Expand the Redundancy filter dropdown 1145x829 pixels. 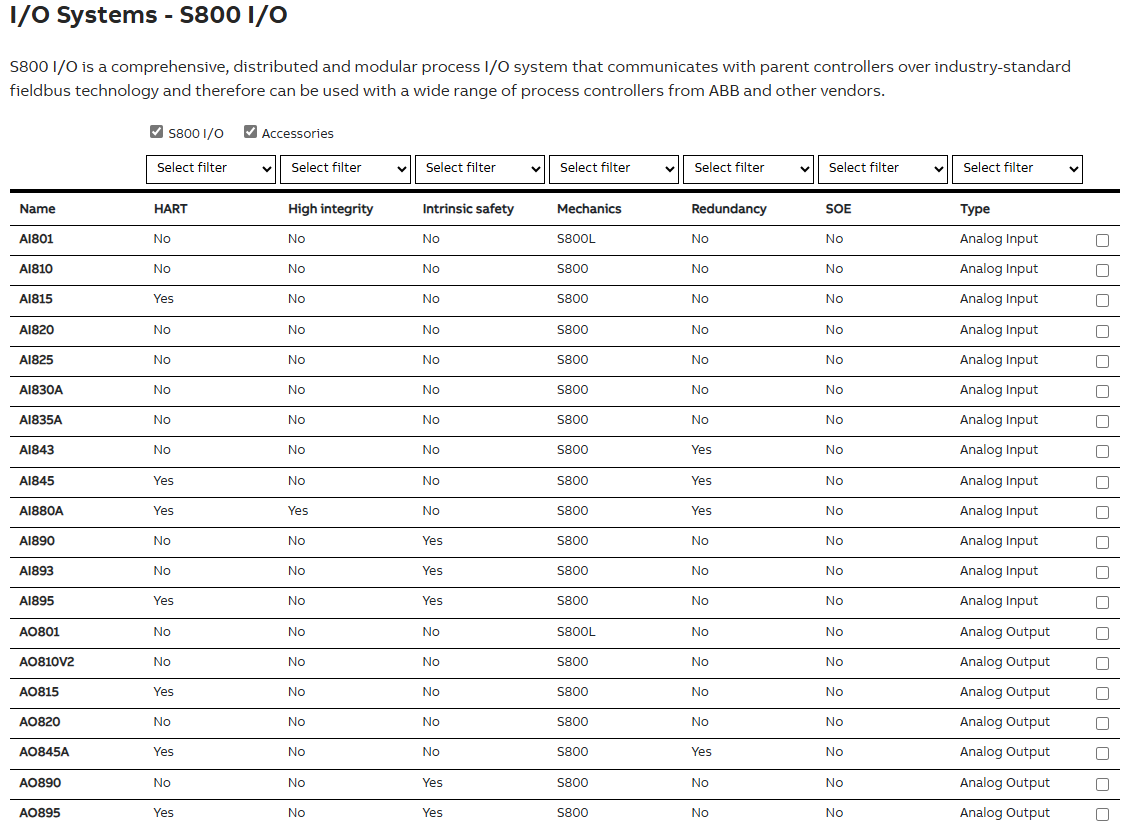click(748, 169)
